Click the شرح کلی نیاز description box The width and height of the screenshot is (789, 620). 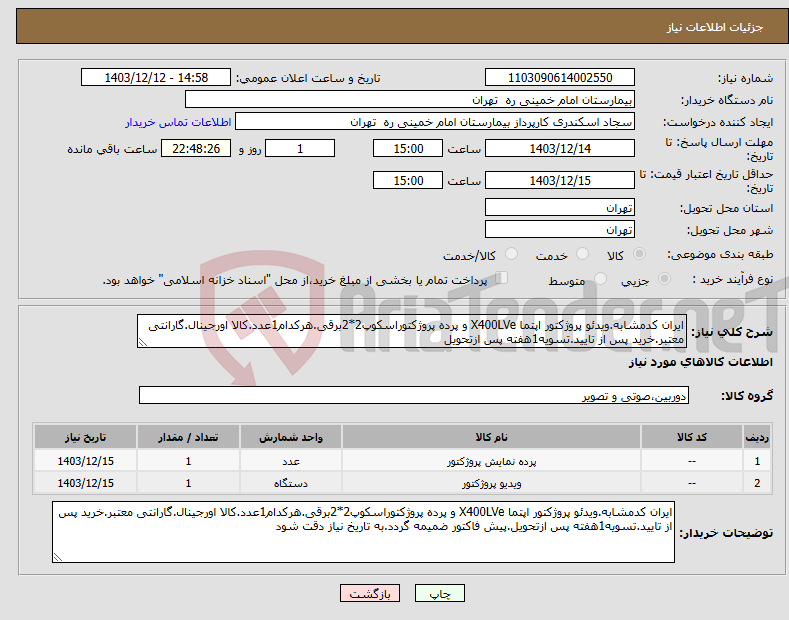tap(412, 331)
